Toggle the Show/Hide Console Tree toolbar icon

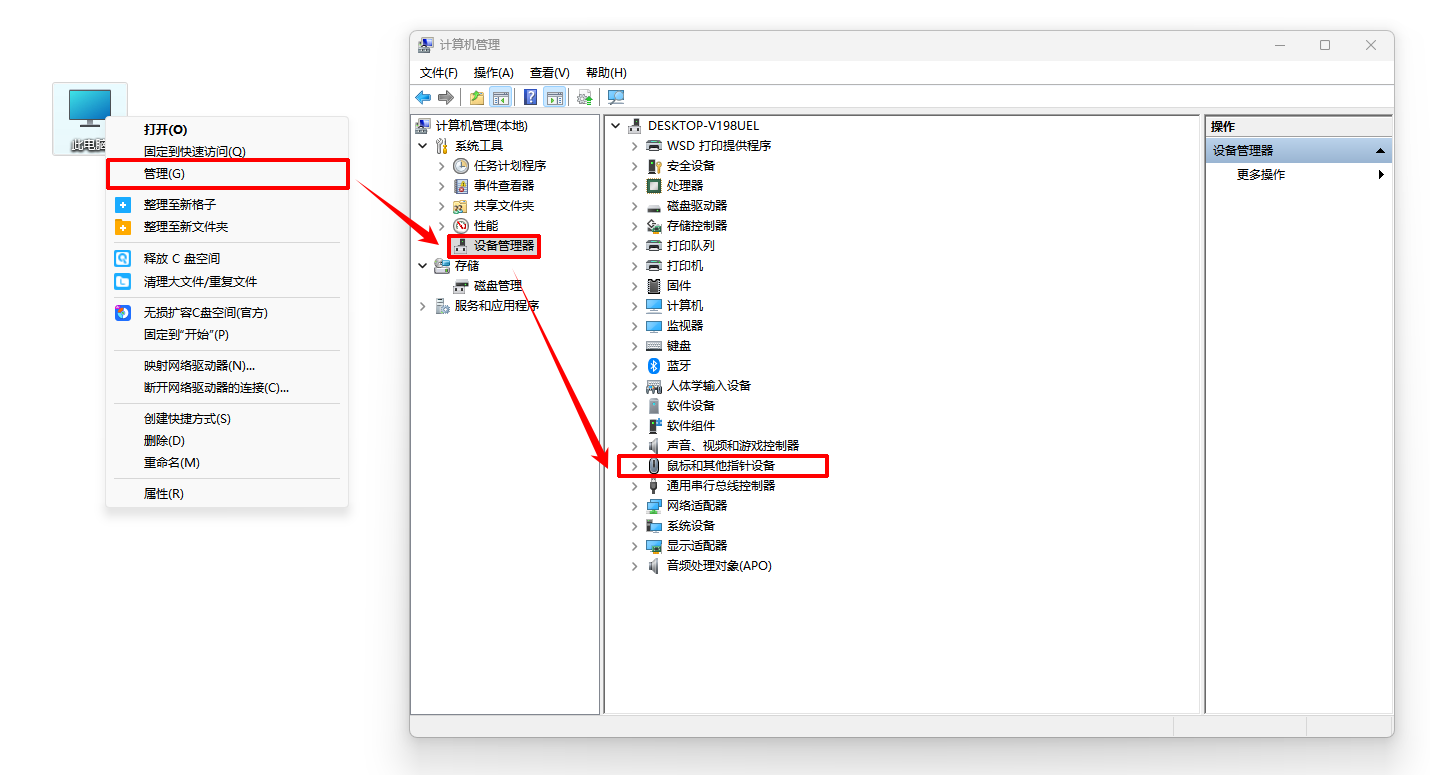500,97
